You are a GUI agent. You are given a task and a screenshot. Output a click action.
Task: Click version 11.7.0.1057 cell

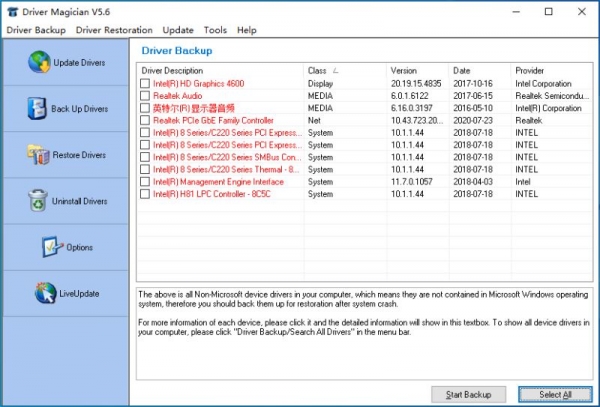tap(411, 181)
